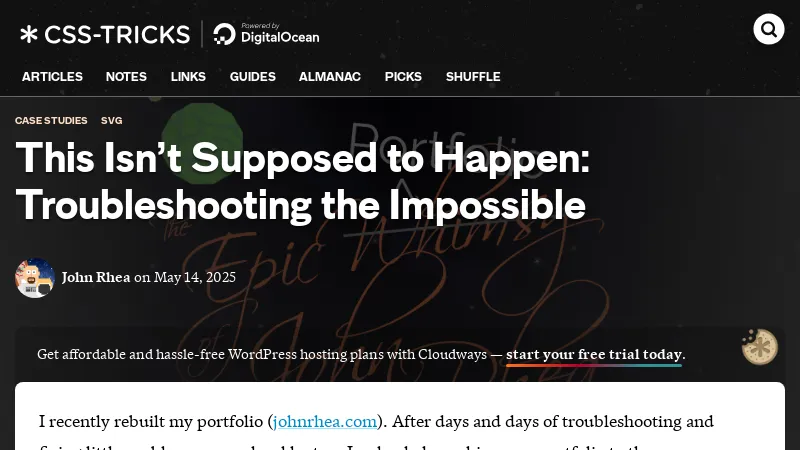Click the May 14, 2025 publish date
The height and width of the screenshot is (450, 800).
point(194,277)
